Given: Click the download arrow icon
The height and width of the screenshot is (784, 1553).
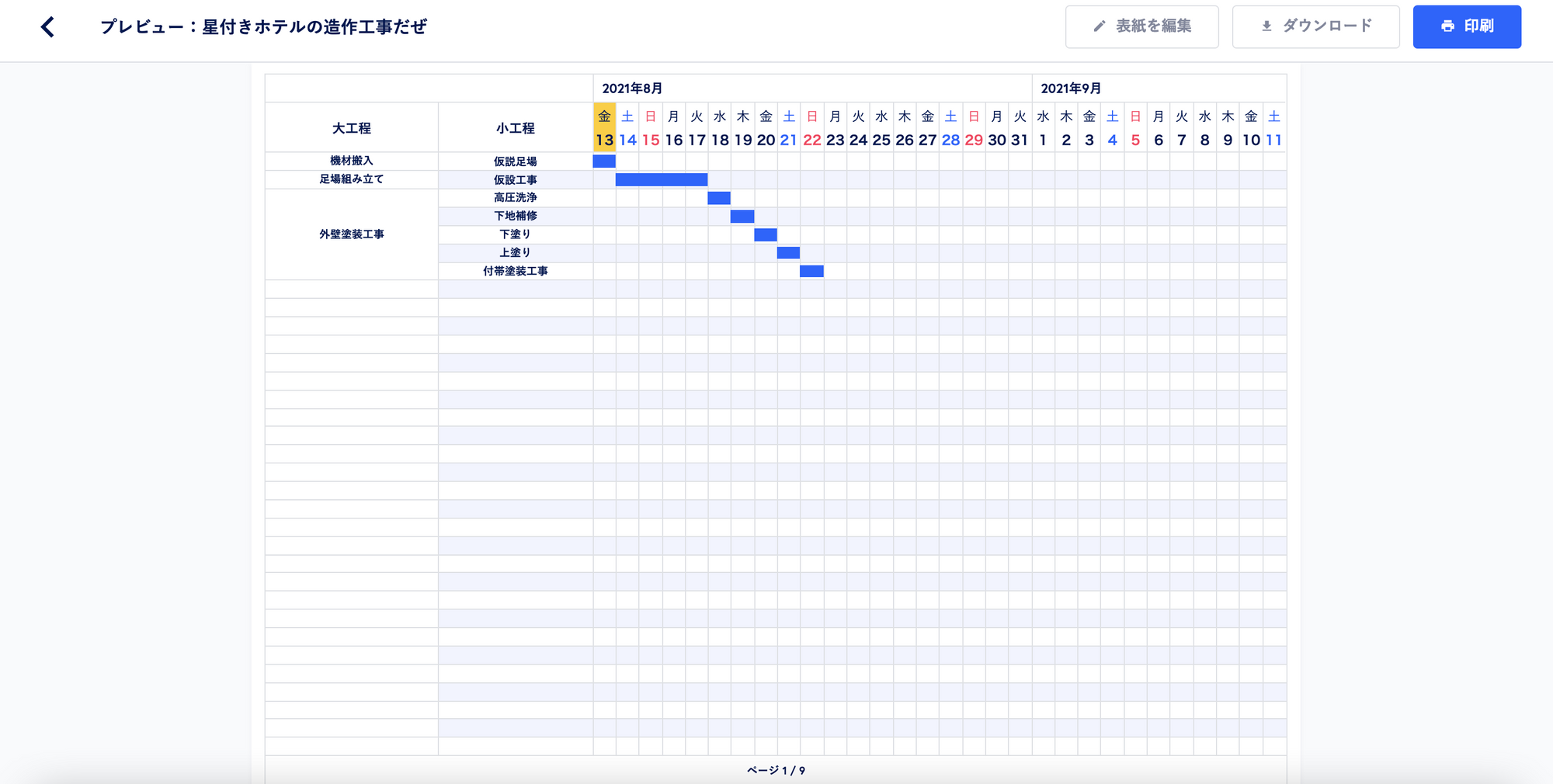Looking at the screenshot, I should pyautogui.click(x=1266, y=26).
